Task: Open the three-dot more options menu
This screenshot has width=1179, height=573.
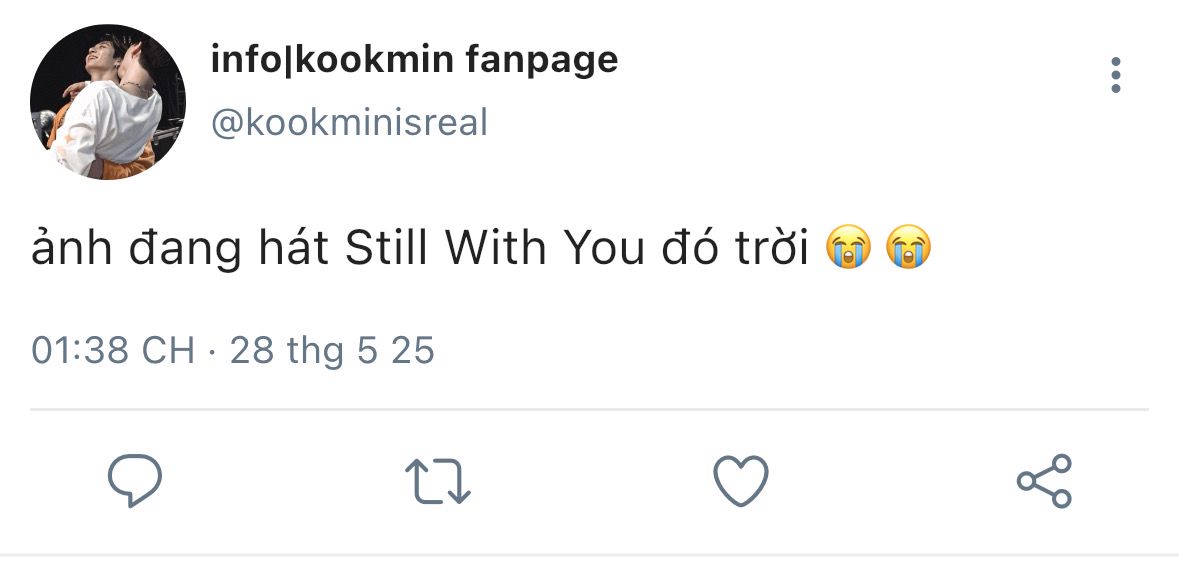Action: tap(1115, 76)
